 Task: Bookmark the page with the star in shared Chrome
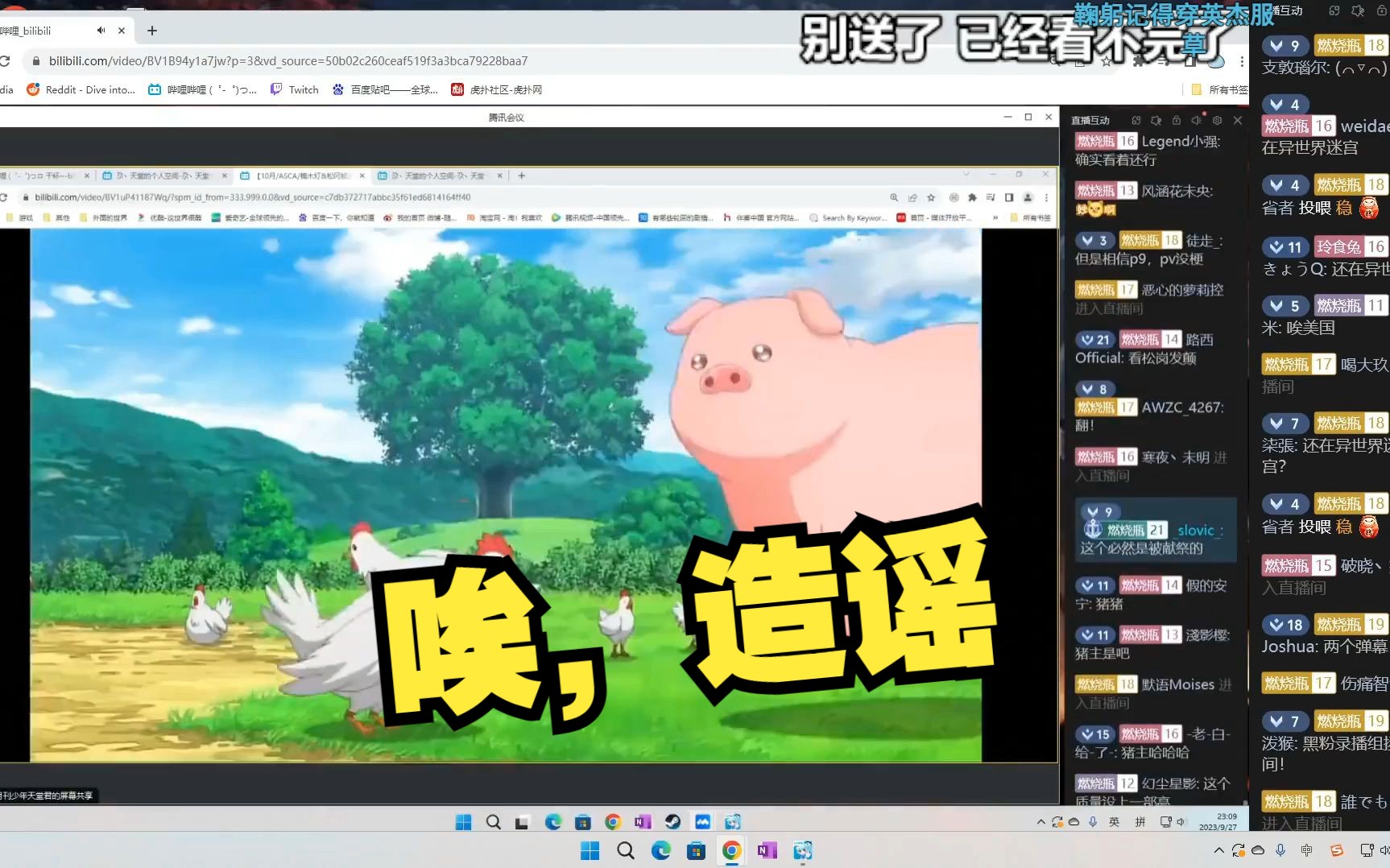931,197
